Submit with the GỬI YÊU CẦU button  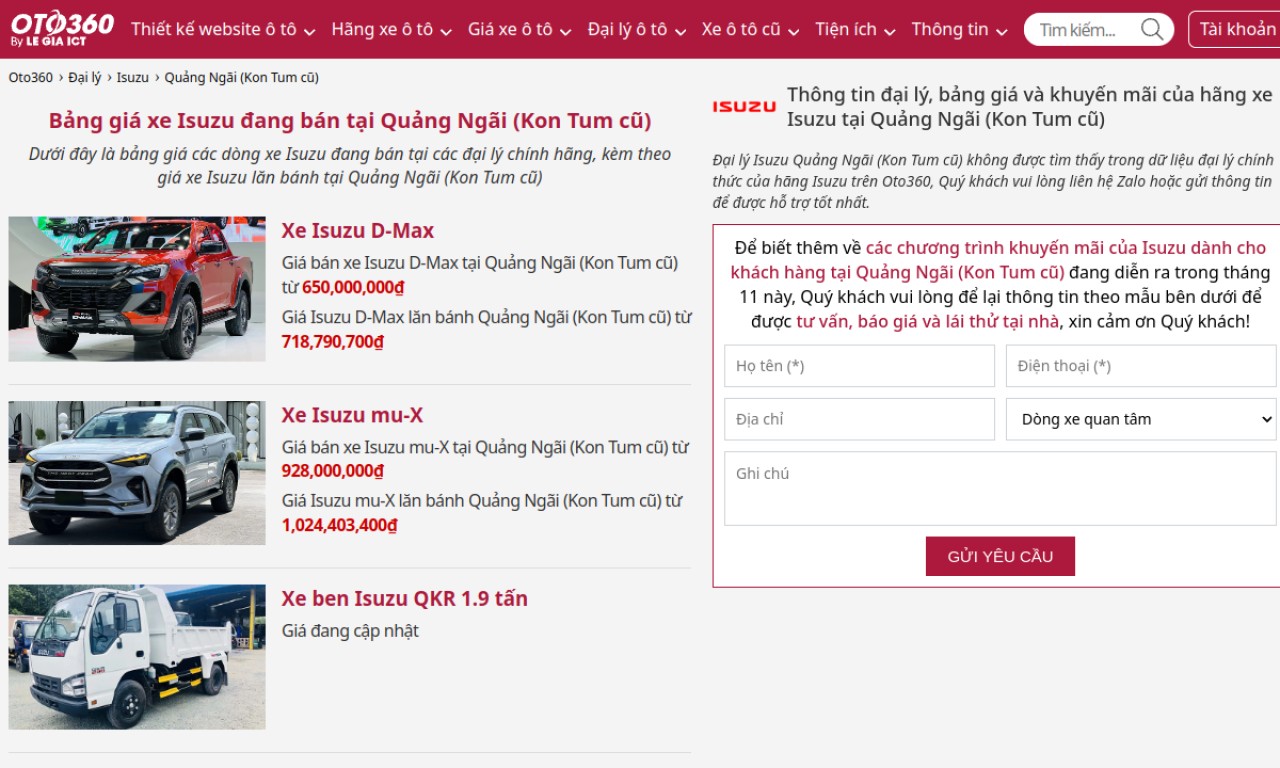pyautogui.click(x=1000, y=556)
